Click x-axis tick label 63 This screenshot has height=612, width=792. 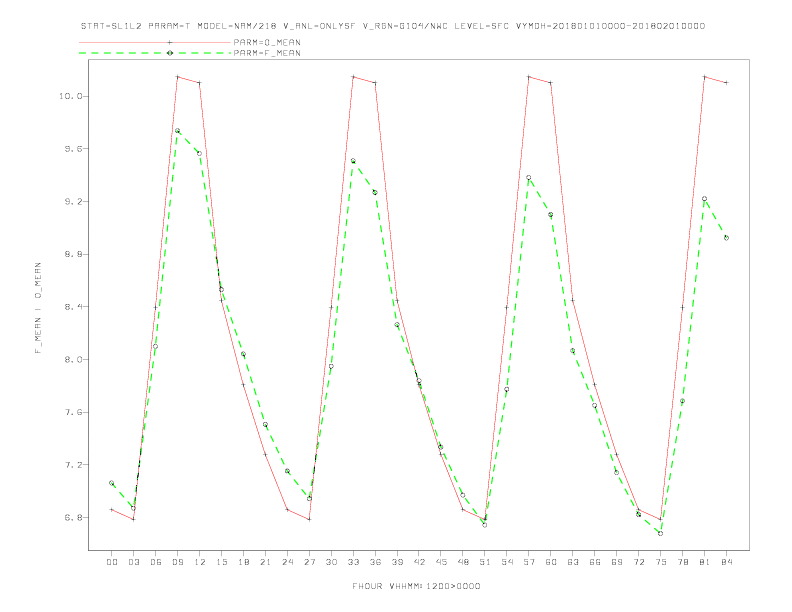pos(573,562)
